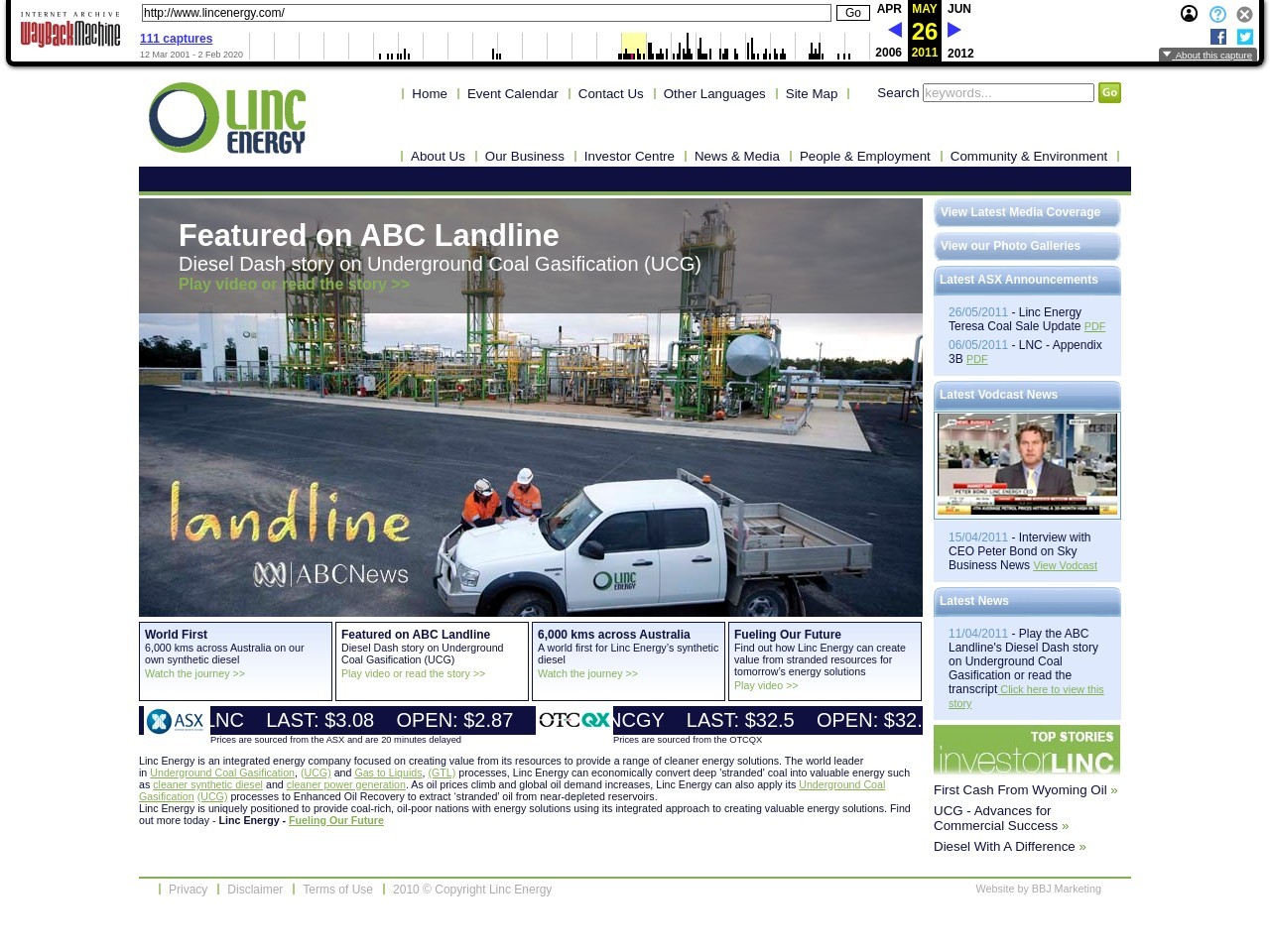Image resolution: width=1270 pixels, height=952 pixels.
Task: Open the Wayback help icon
Action: (1217, 14)
